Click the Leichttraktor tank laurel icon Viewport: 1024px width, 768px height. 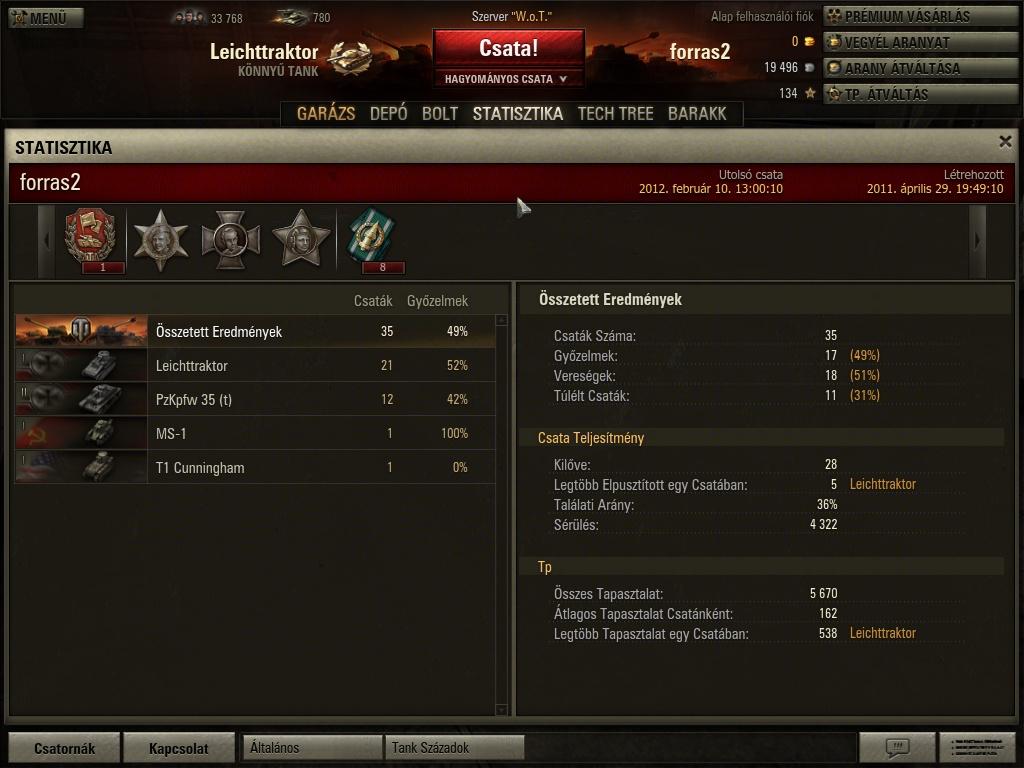[x=349, y=57]
